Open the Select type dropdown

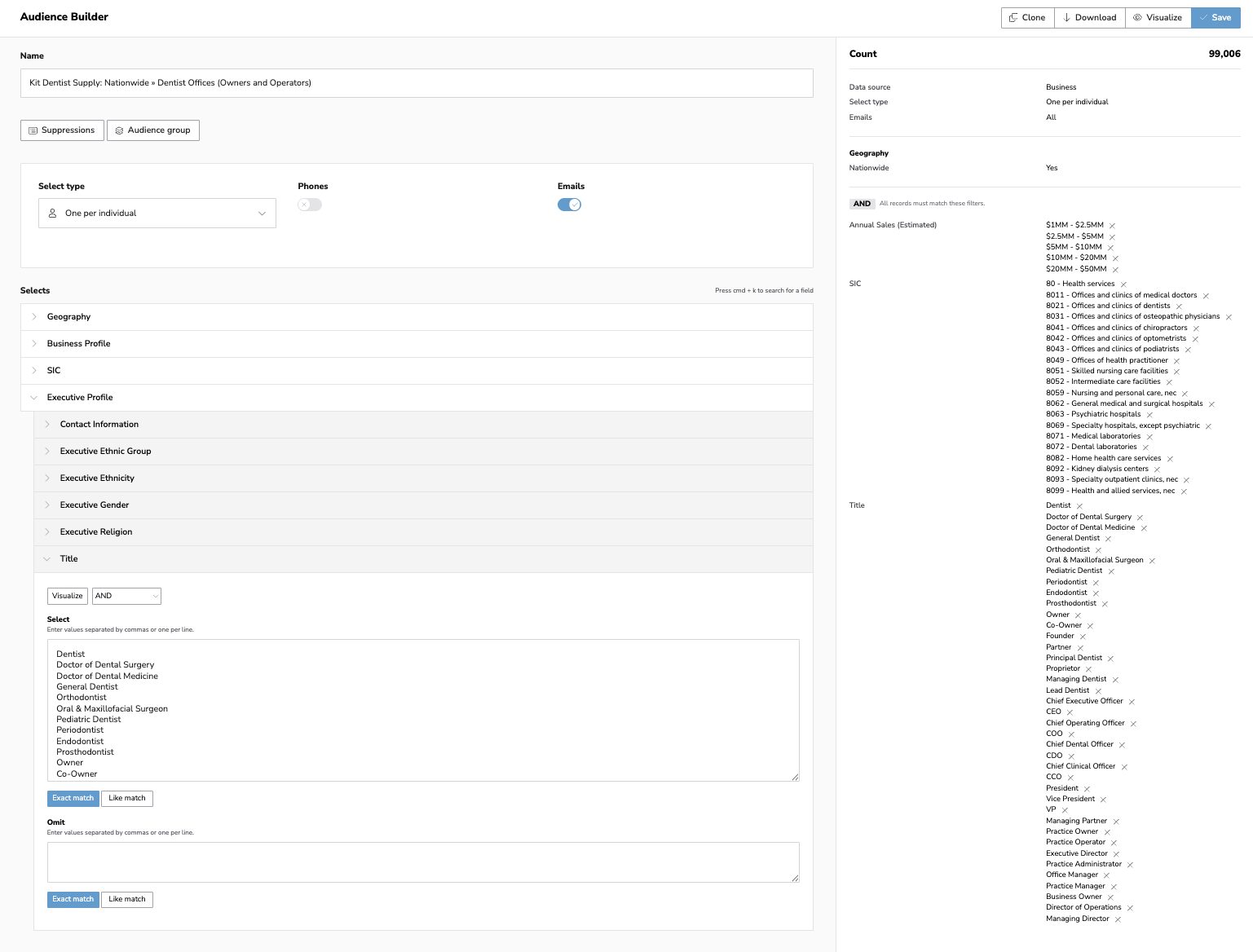157,214
